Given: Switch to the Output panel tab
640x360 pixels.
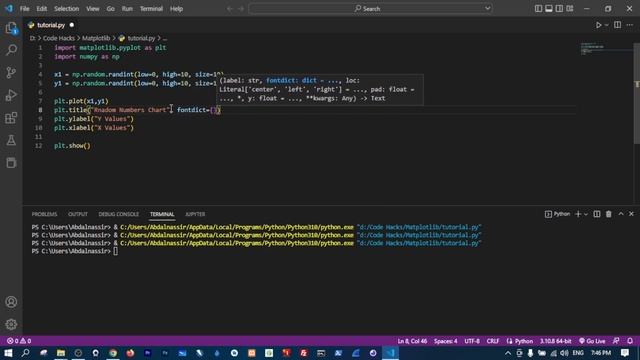Looking at the screenshot, I should tap(78, 214).
